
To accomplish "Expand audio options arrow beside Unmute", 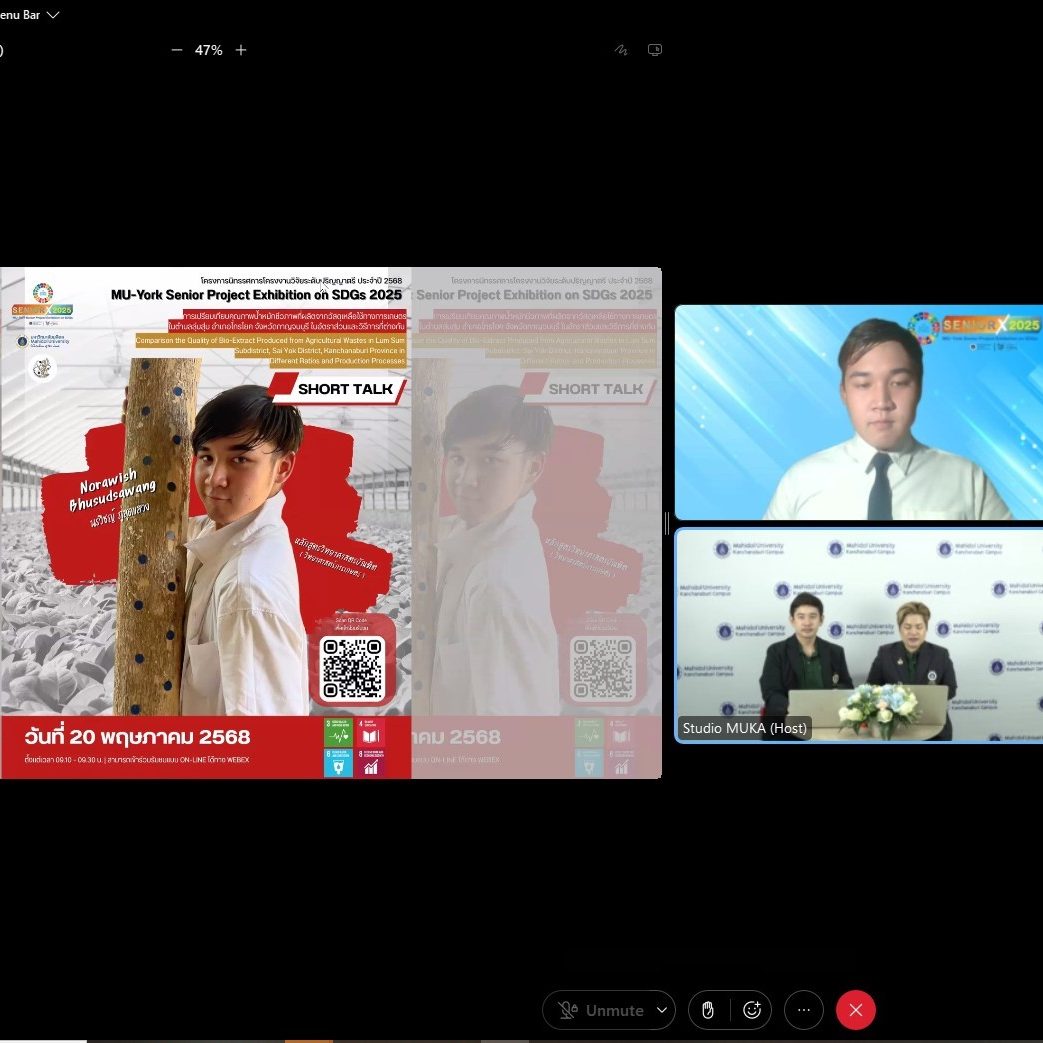I will (x=661, y=1010).
